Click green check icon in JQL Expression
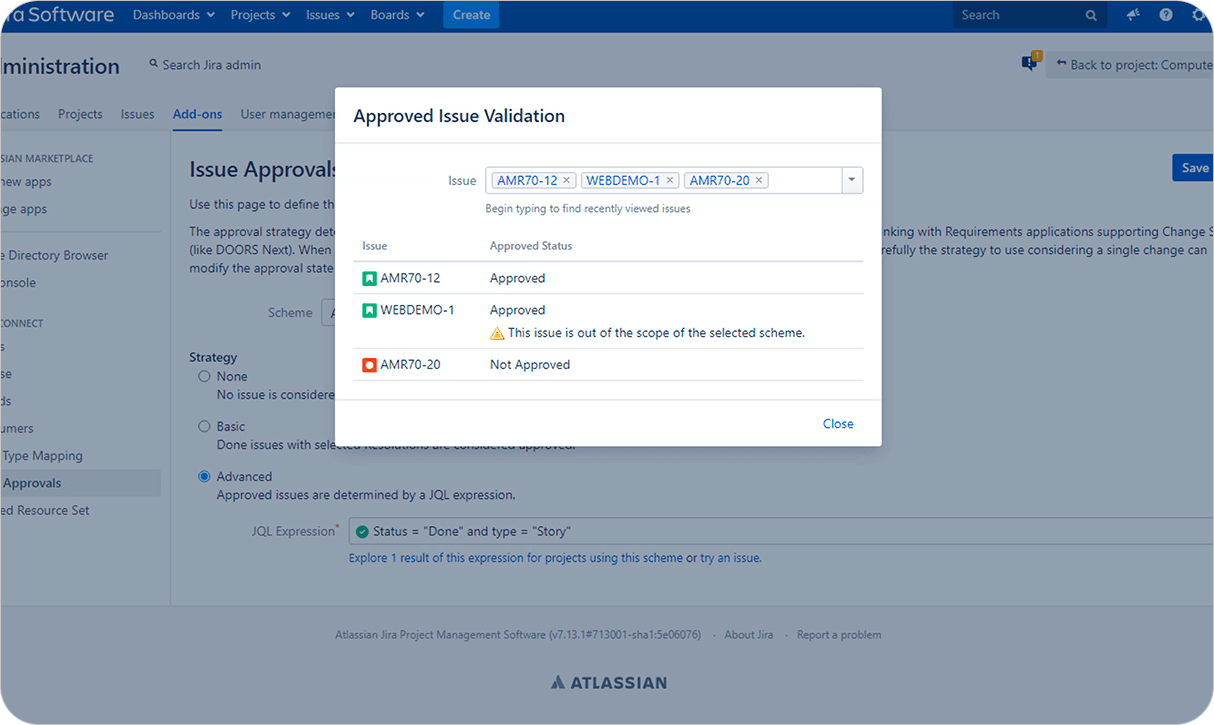This screenshot has height=725, width=1214. pyautogui.click(x=362, y=532)
